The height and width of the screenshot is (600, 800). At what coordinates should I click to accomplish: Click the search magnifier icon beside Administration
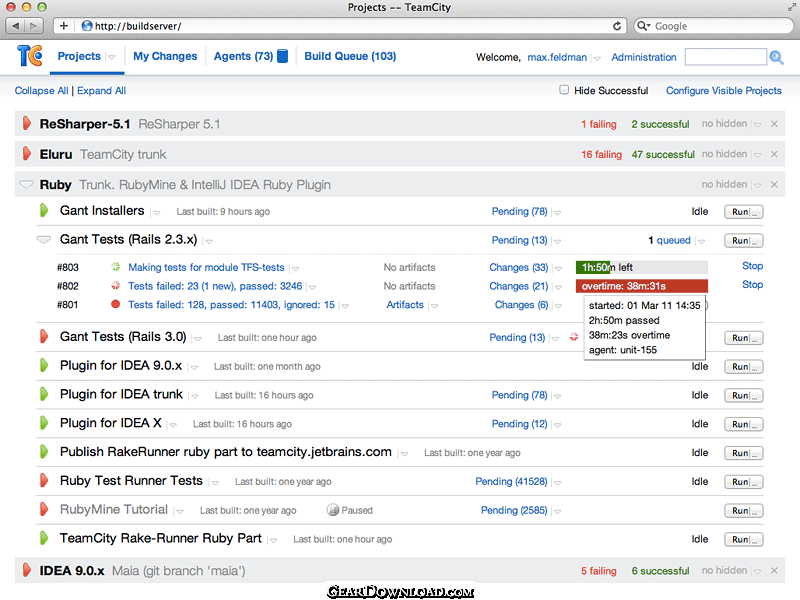(x=777, y=57)
